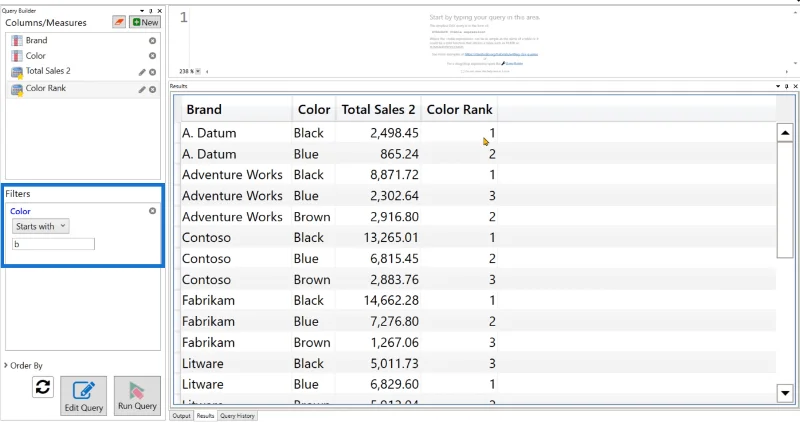The width and height of the screenshot is (800, 422).
Task: Select Total Sales 2 item name
Action: click(x=48, y=71)
